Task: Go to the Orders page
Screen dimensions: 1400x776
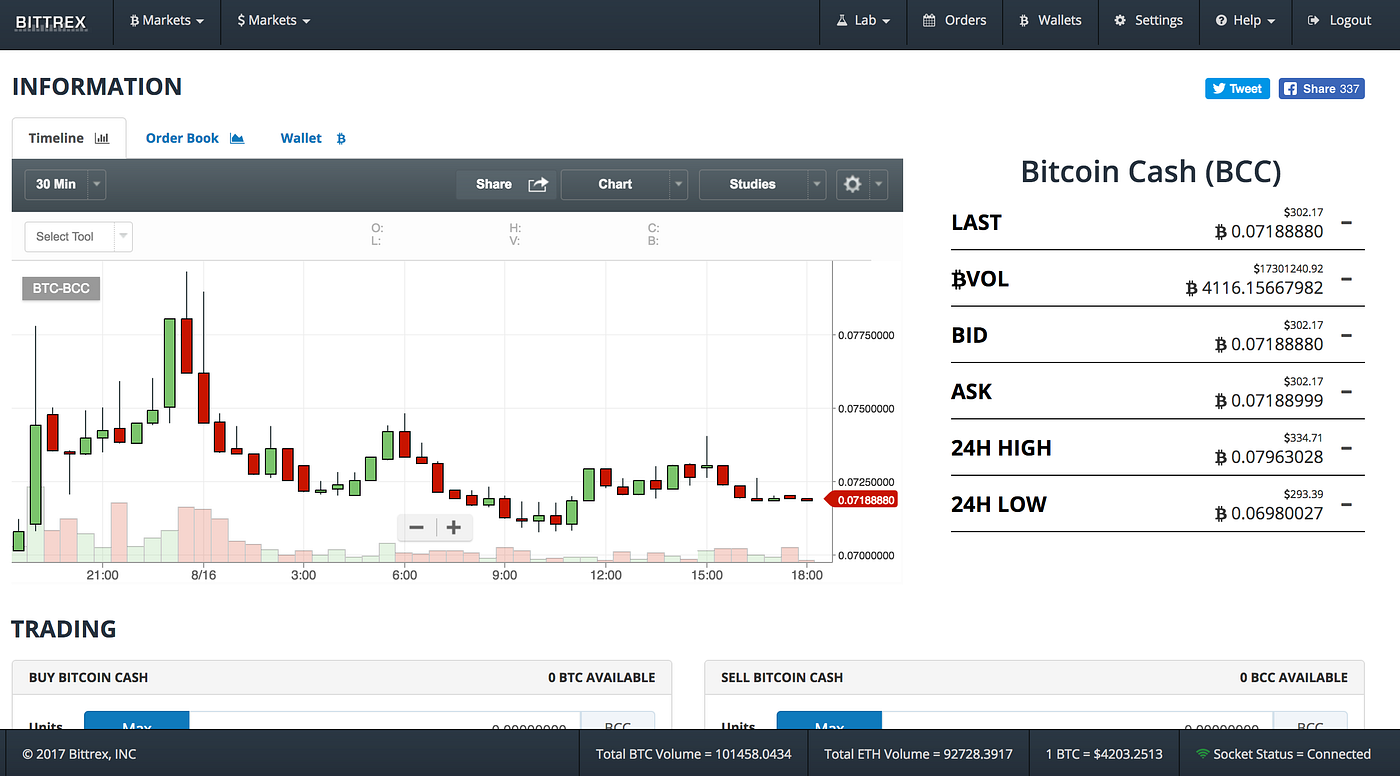Action: click(x=954, y=21)
